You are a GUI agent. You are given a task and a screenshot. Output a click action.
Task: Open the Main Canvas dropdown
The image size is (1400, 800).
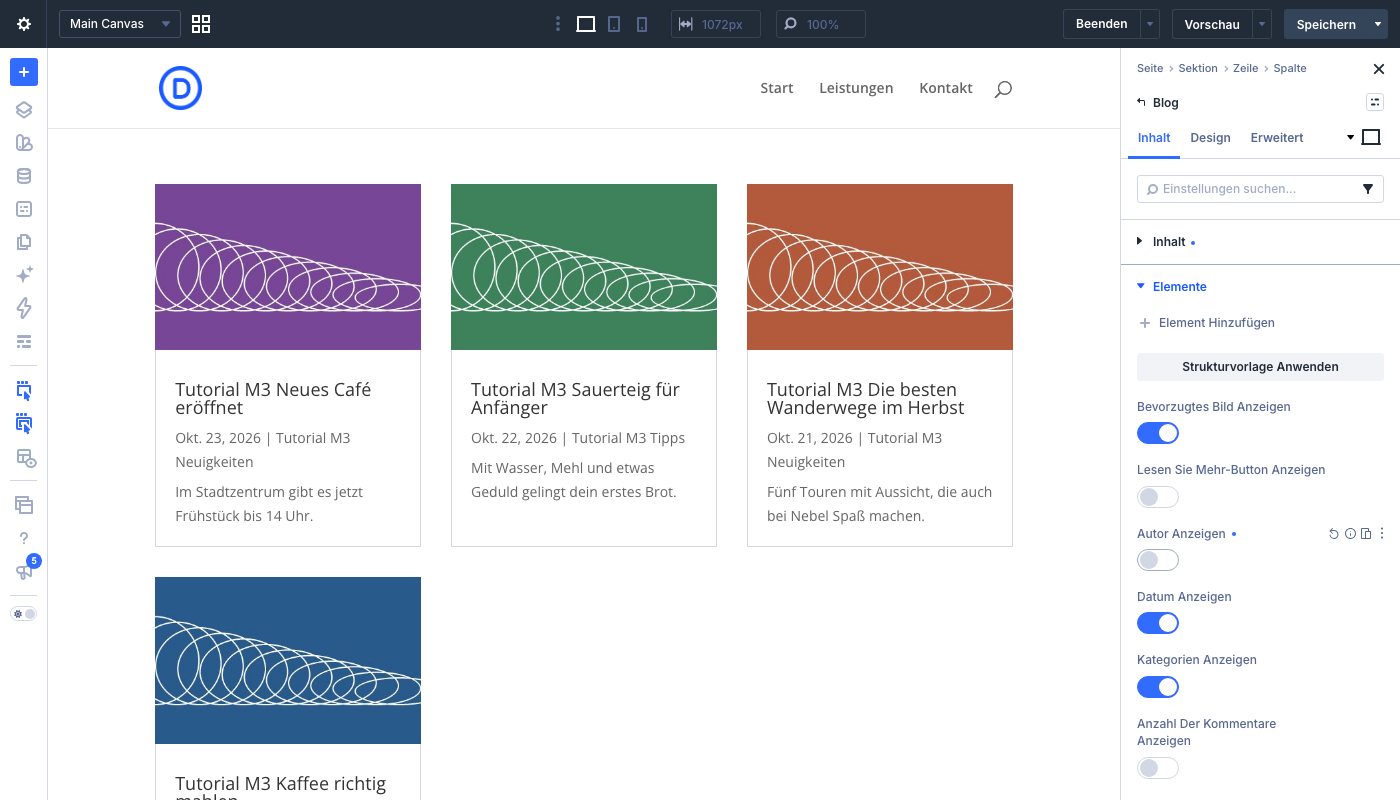(x=120, y=24)
